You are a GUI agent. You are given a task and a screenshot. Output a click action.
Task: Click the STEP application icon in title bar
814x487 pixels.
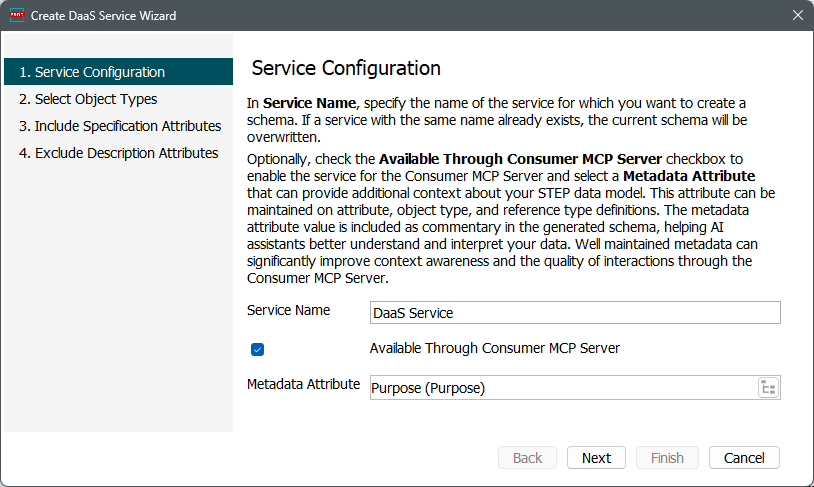click(x=17, y=16)
